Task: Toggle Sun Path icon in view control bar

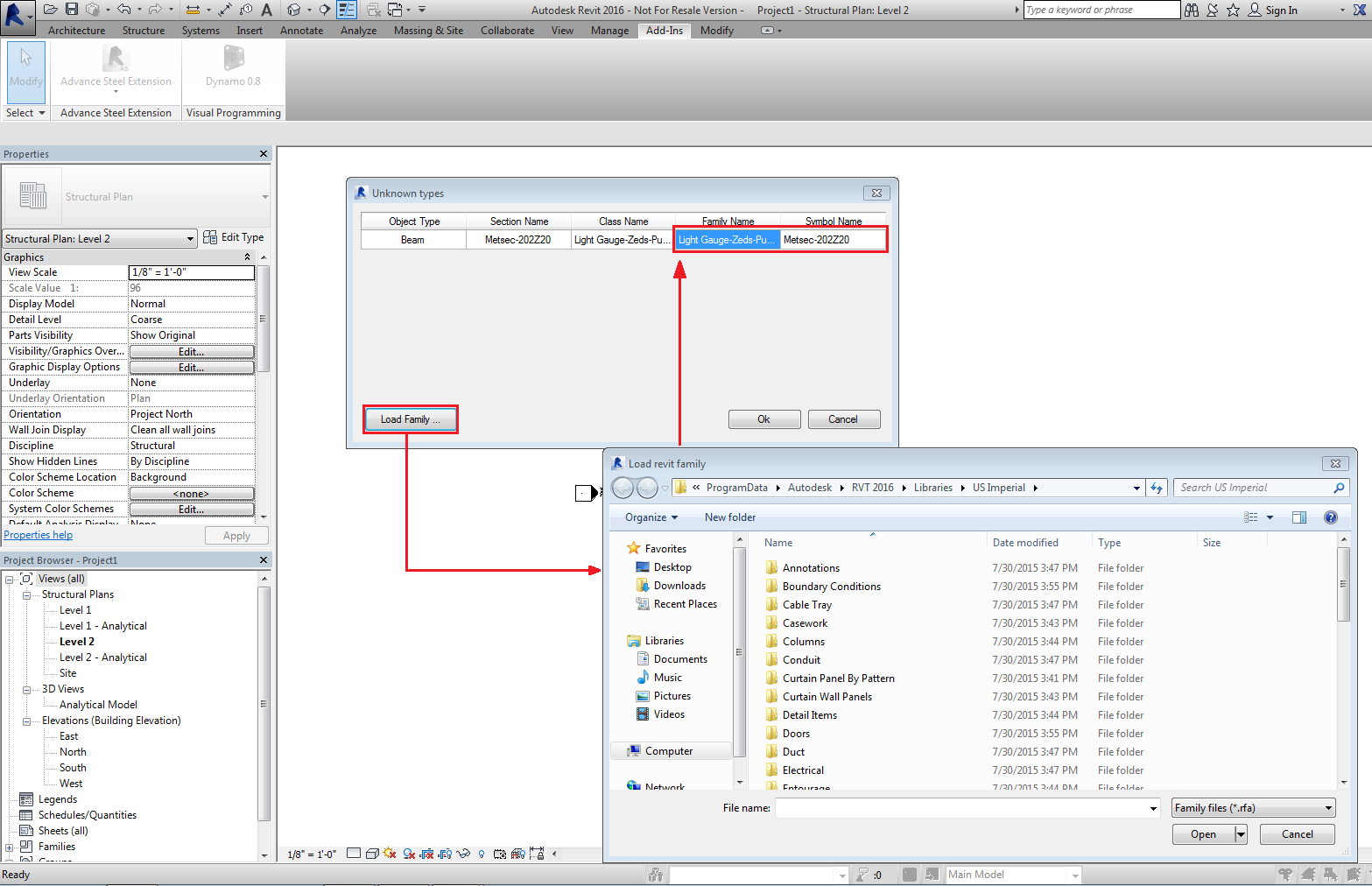Action: [390, 854]
